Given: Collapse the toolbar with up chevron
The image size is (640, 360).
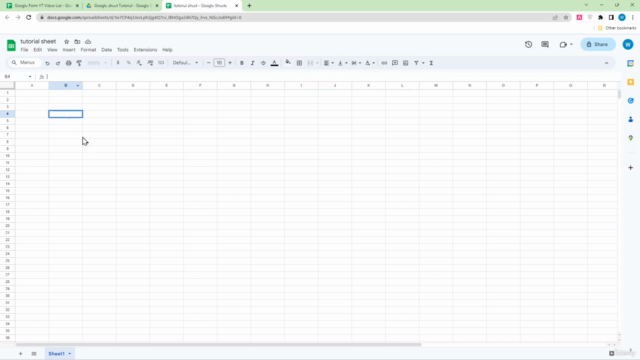Looking at the screenshot, I should pos(607,63).
